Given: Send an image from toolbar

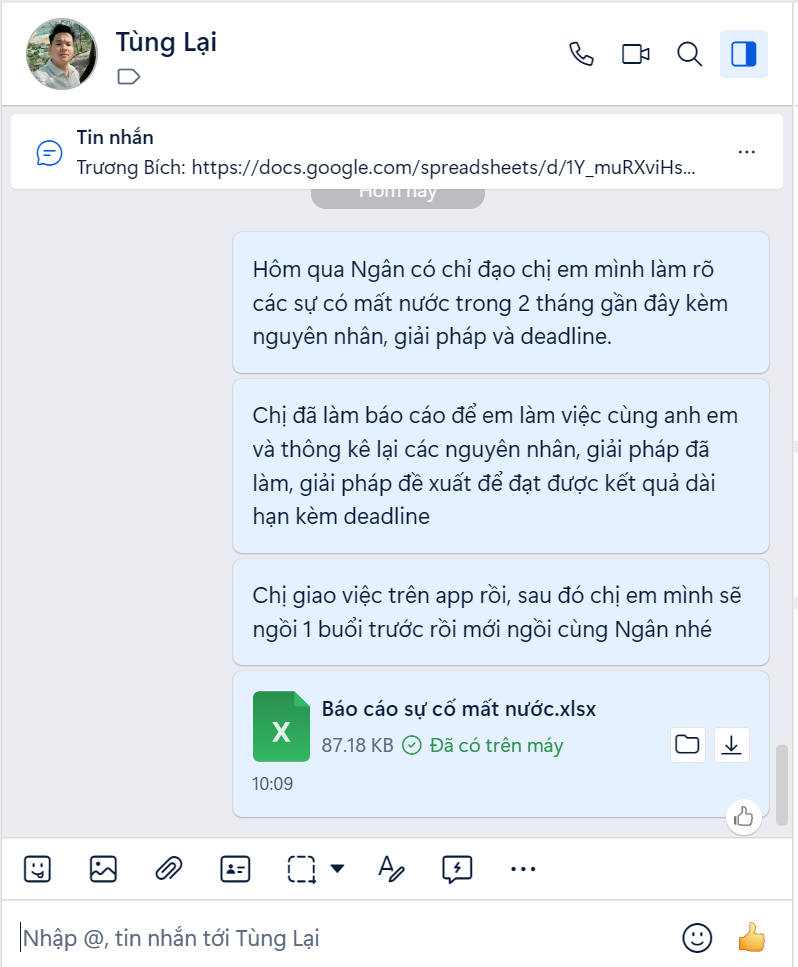Looking at the screenshot, I should pos(103,869).
